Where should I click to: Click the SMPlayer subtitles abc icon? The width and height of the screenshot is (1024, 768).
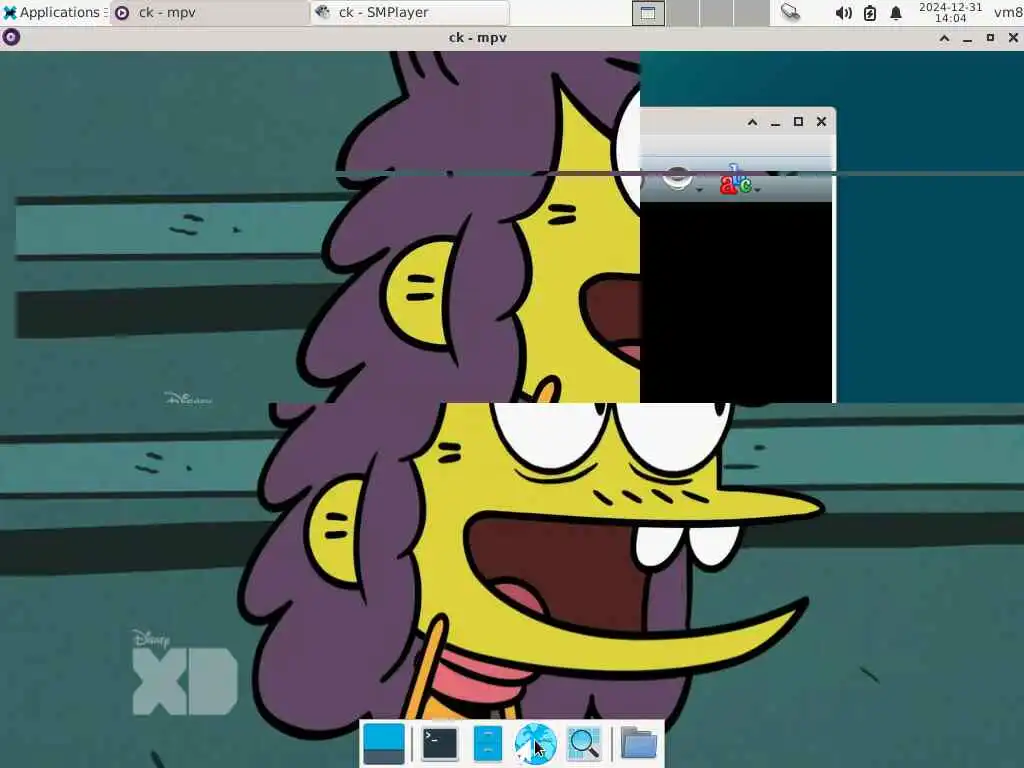[x=735, y=180]
